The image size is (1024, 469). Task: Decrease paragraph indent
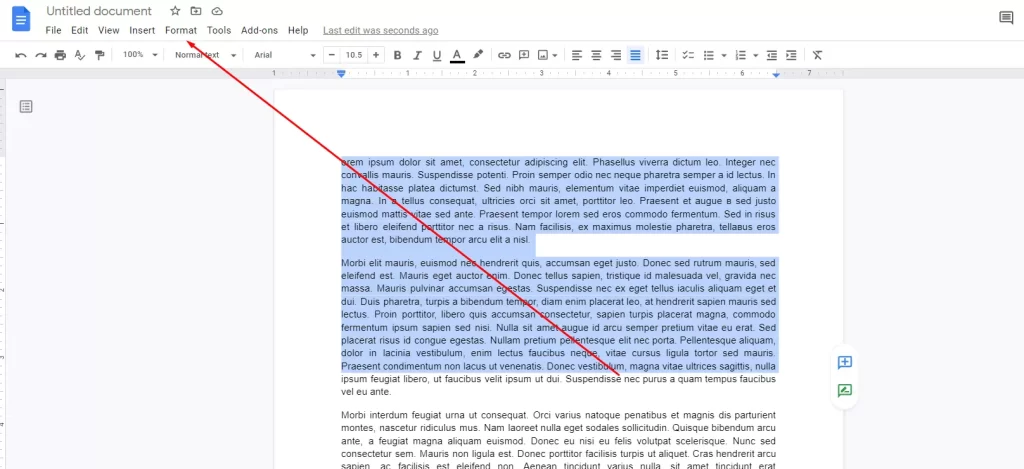772,56
